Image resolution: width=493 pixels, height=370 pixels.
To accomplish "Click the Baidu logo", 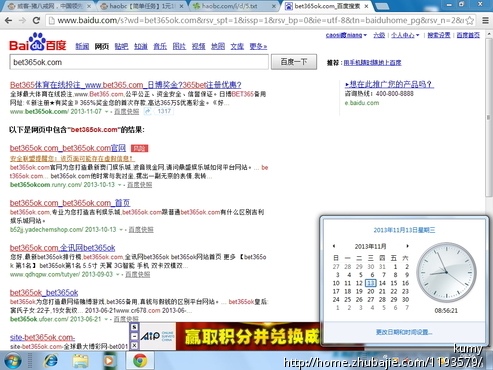I will tap(38, 43).
